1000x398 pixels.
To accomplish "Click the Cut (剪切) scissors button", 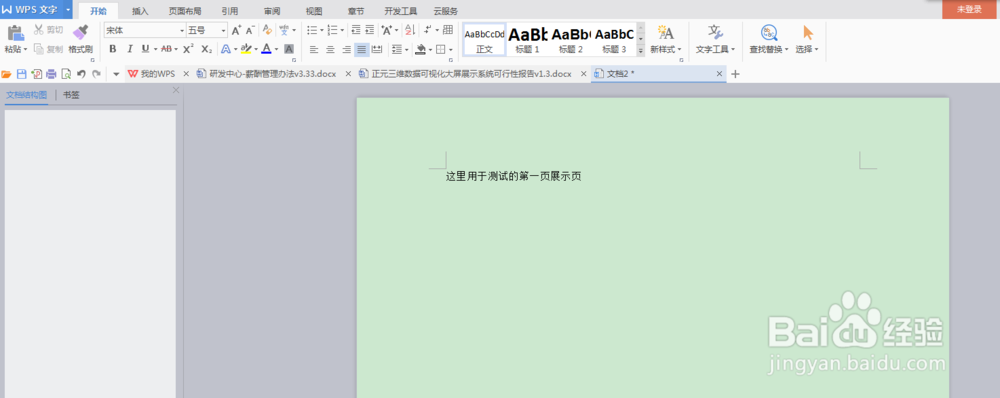I will pyautogui.click(x=48, y=30).
